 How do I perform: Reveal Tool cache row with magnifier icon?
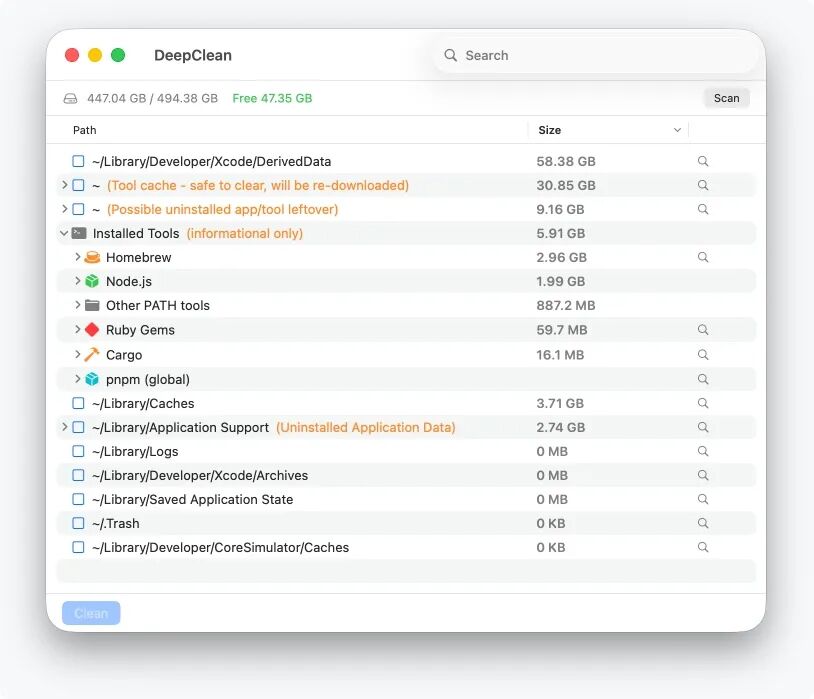tap(703, 185)
